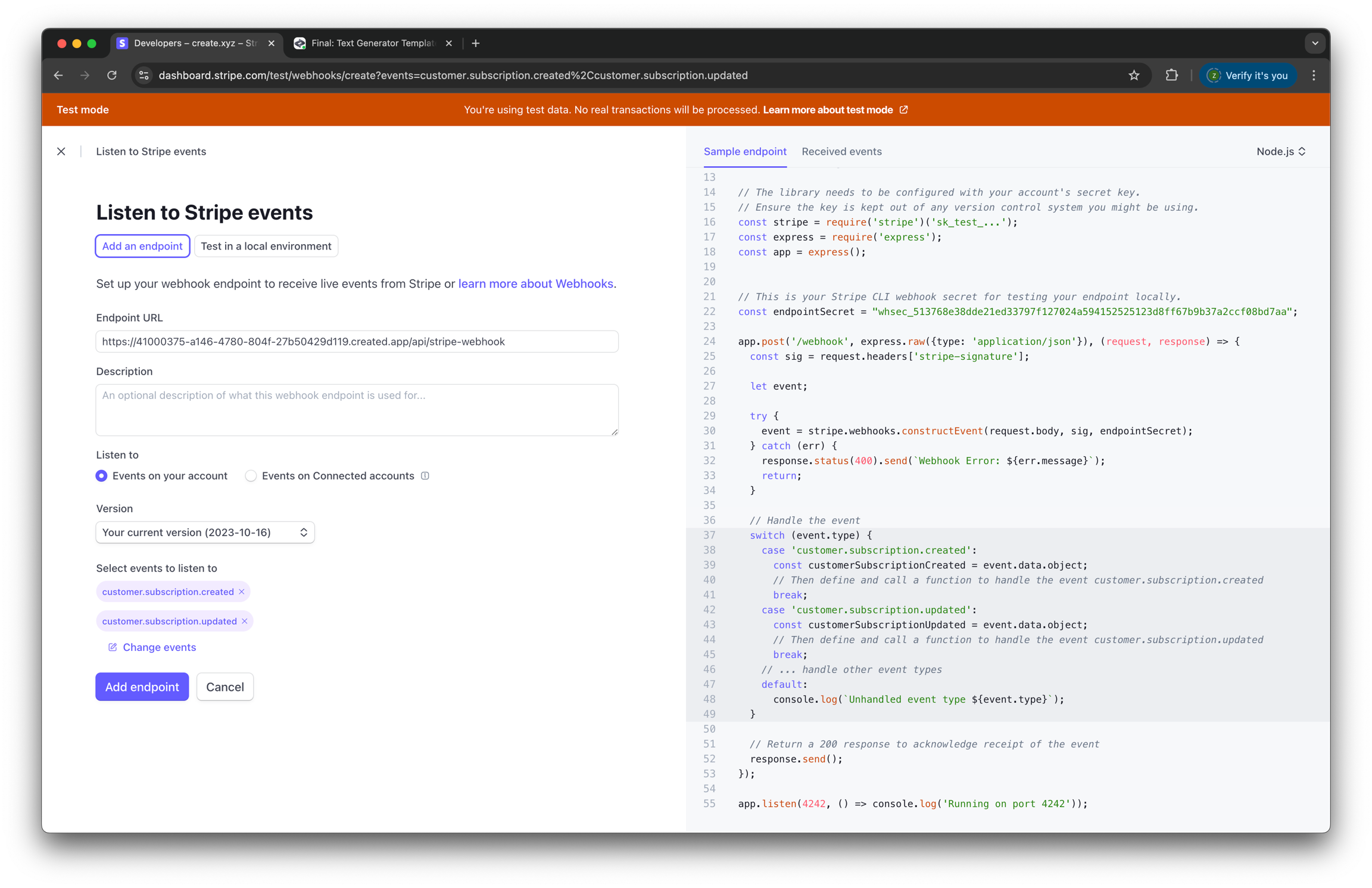Select Events on Connected accounts radio
The width and height of the screenshot is (1372, 888).
(251, 476)
